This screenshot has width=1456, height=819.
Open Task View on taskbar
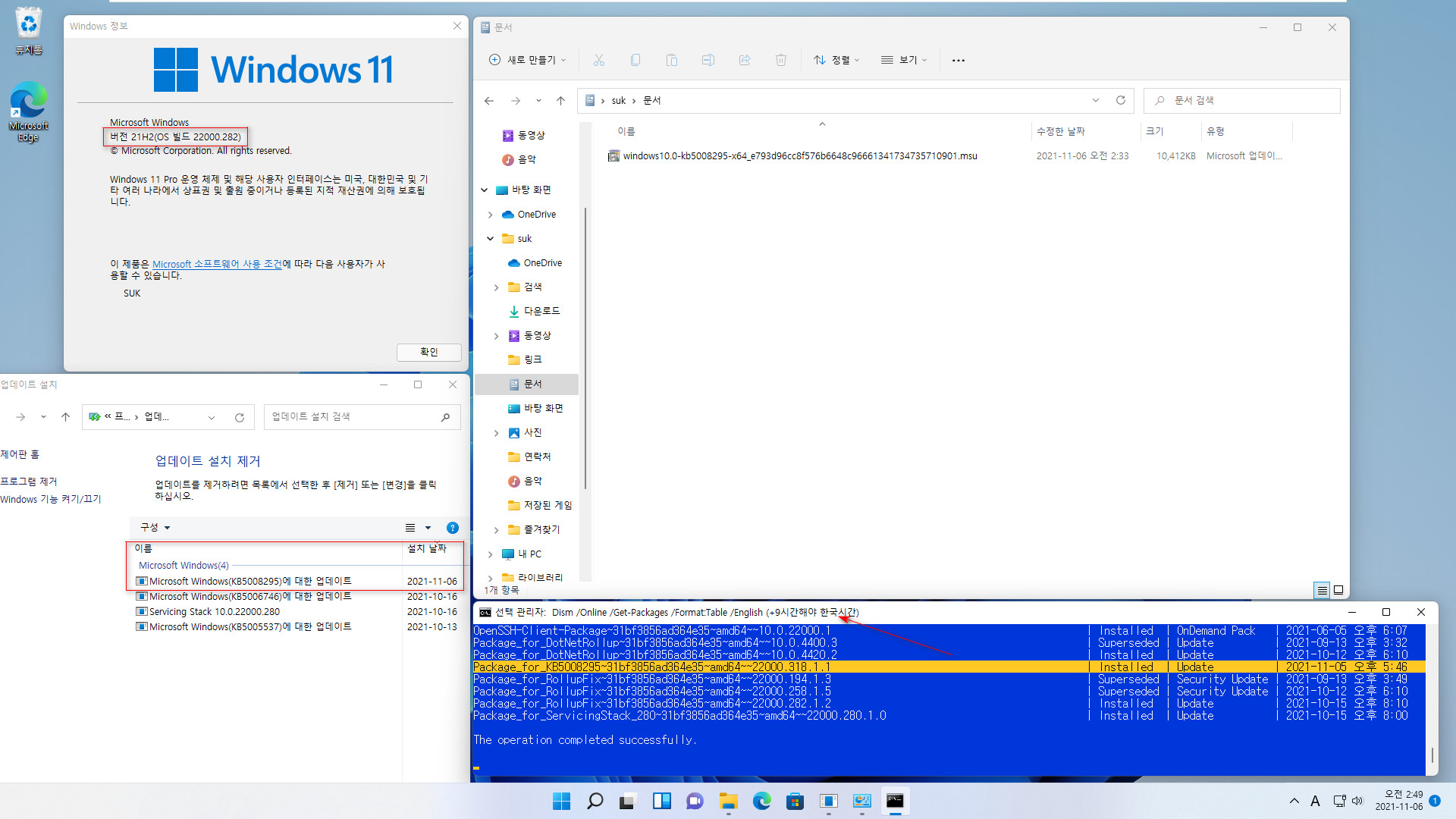[627, 801]
